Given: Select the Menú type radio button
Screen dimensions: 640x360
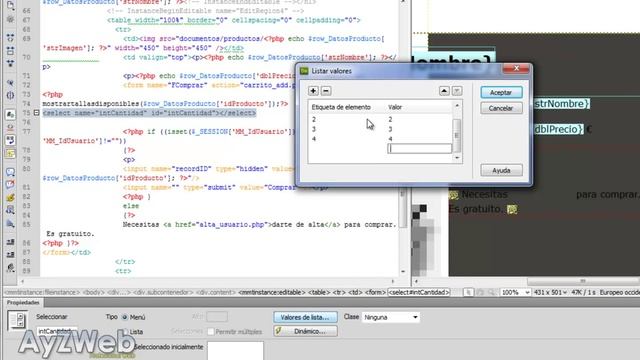Looking at the screenshot, I should pos(124,317).
